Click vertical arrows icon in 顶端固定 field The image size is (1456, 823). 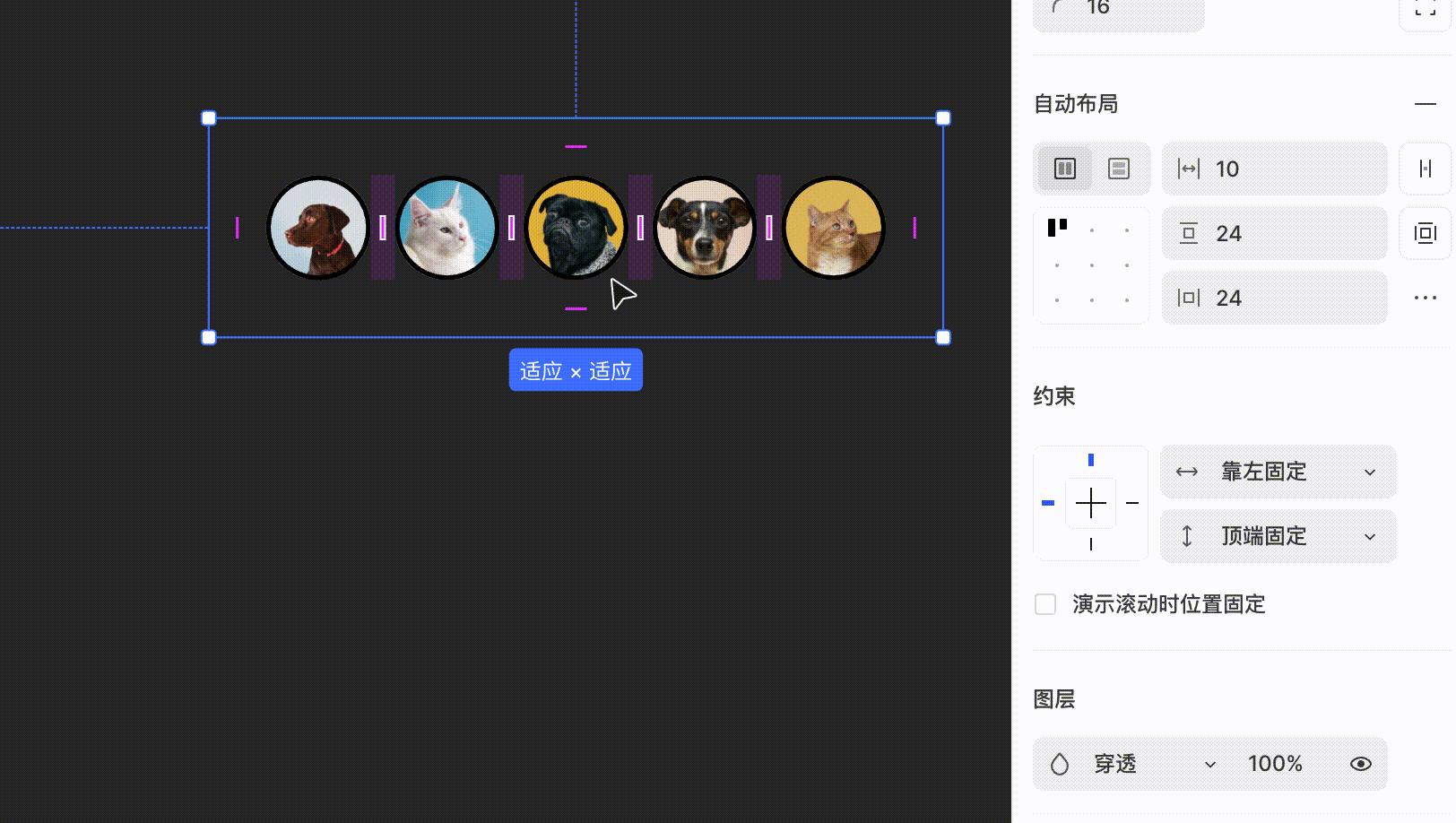pyautogui.click(x=1187, y=536)
